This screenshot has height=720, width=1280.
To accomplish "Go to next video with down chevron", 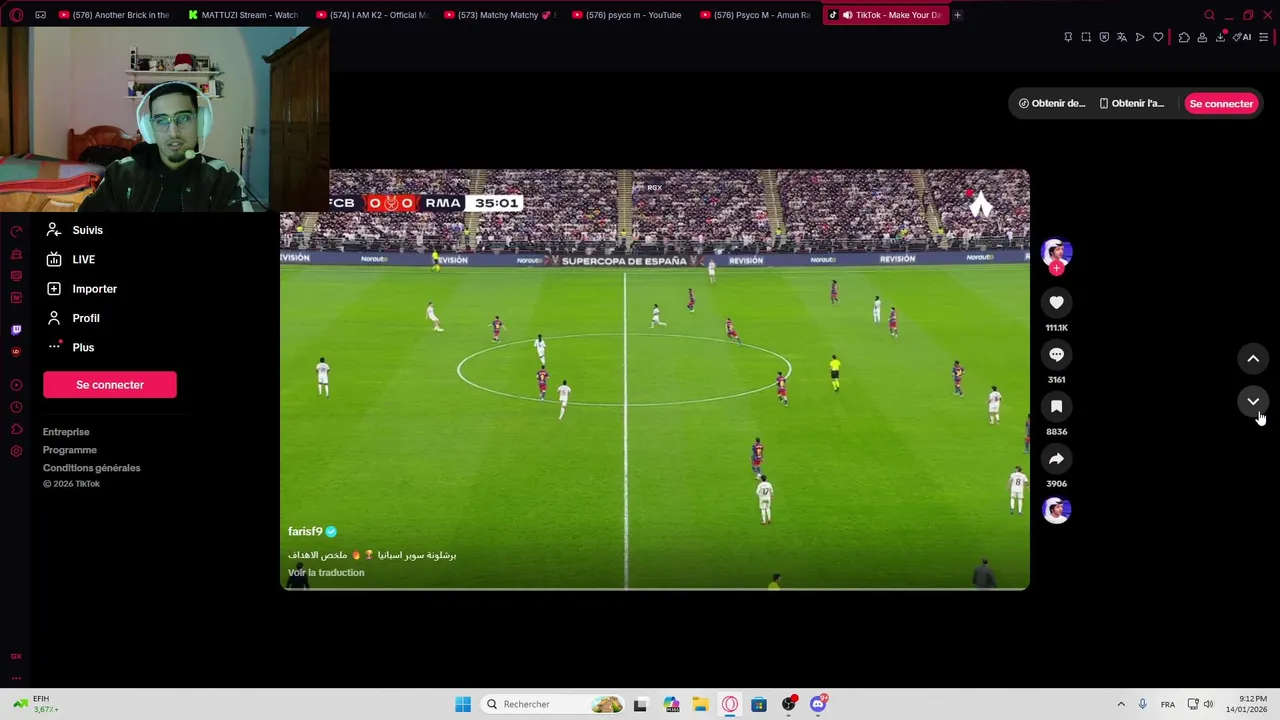I will tap(1253, 402).
